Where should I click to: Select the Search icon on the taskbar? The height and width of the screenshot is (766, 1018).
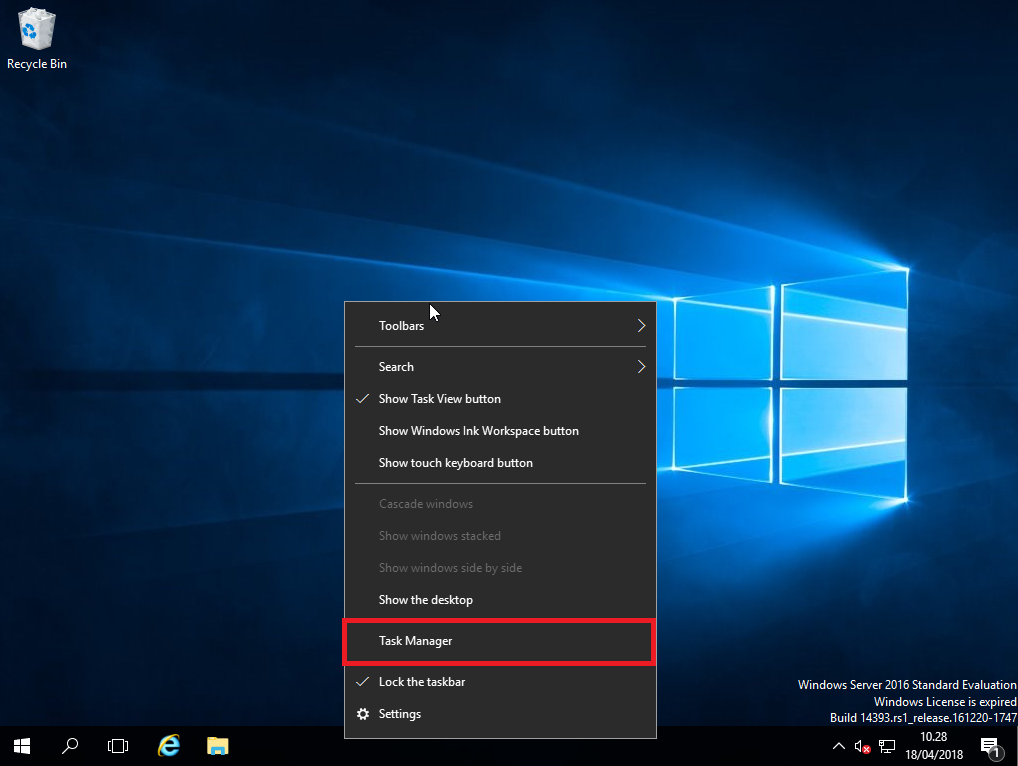(70, 746)
